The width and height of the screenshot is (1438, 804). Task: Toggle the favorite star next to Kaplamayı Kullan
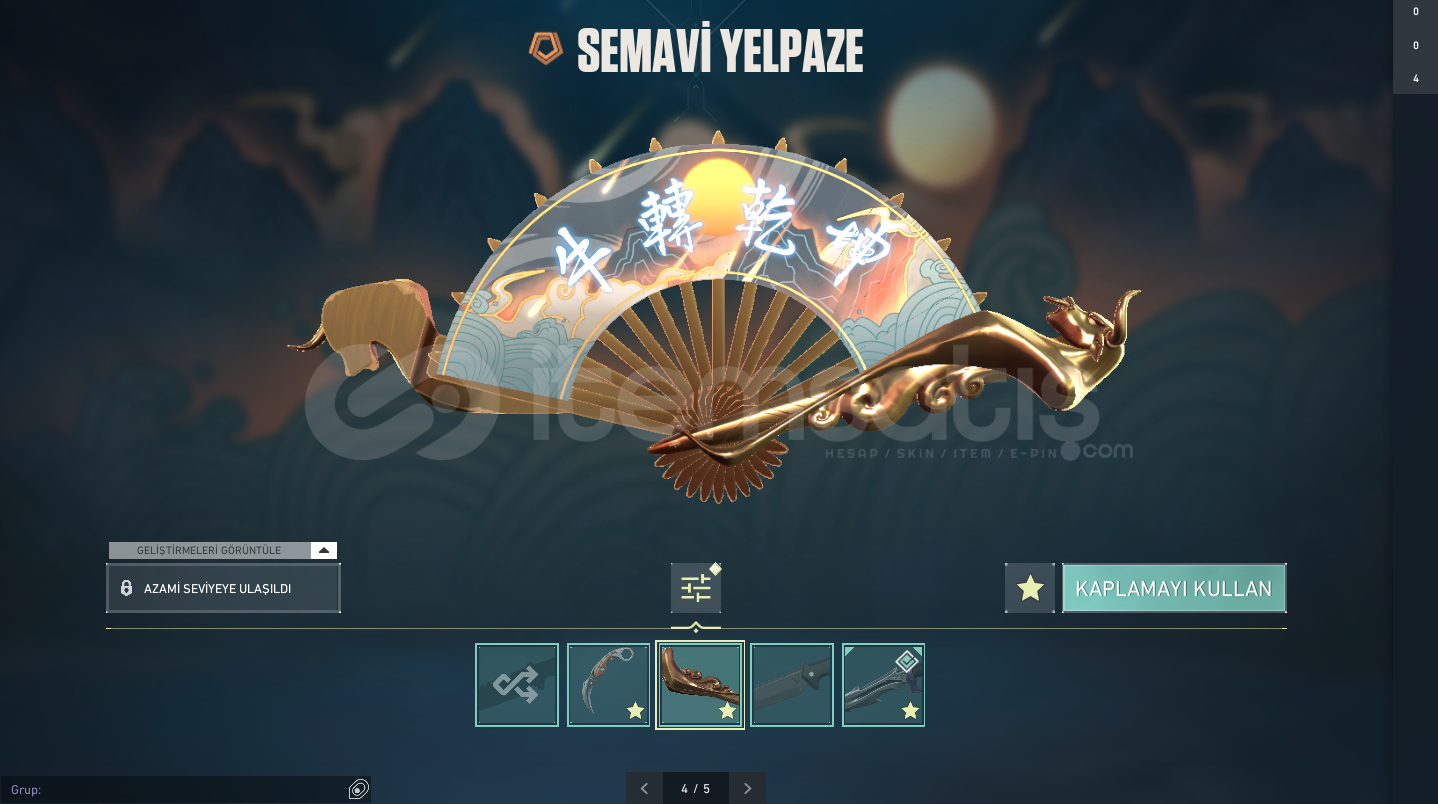1030,588
